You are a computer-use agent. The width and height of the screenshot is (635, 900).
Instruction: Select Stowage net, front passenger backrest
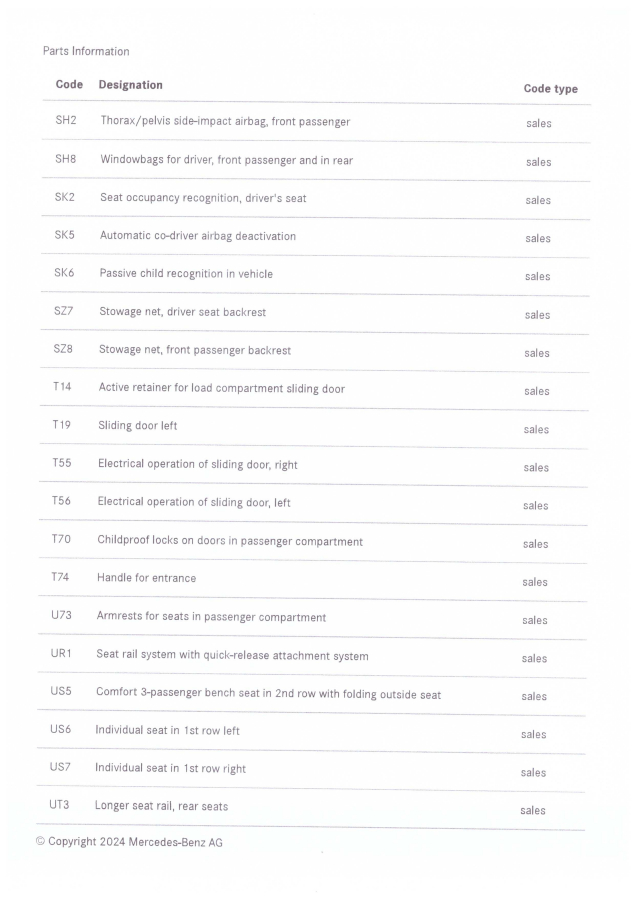[195, 350]
